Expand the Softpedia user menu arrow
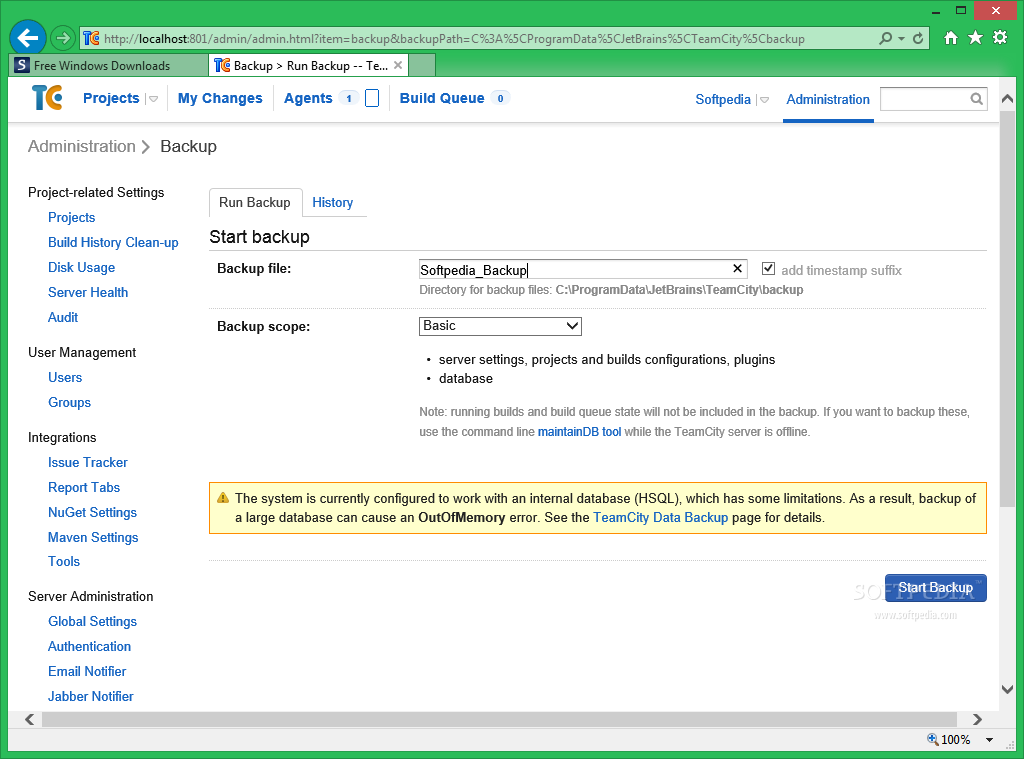The width and height of the screenshot is (1024, 759). (764, 100)
